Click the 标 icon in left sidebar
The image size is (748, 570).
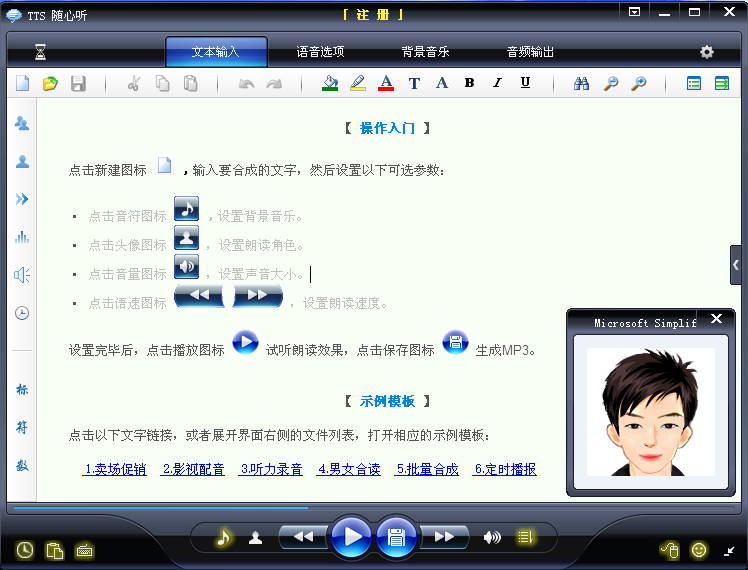point(22,389)
